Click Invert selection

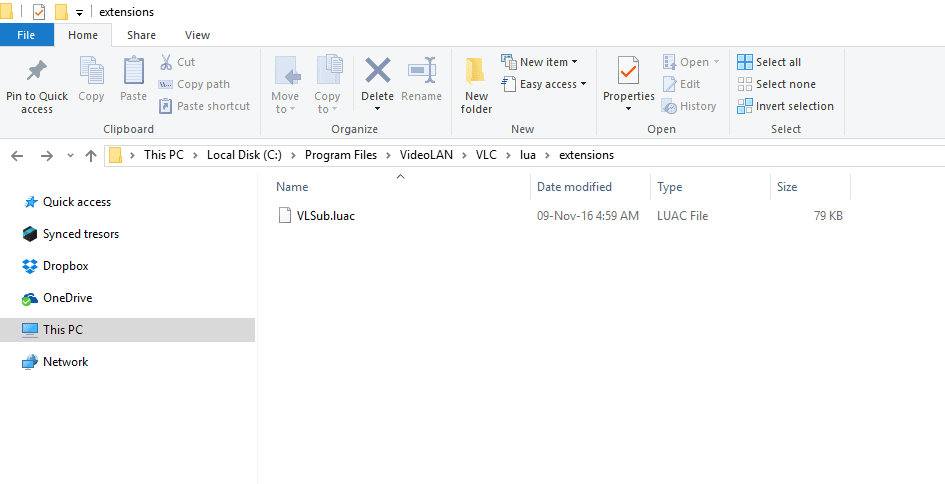(x=794, y=106)
